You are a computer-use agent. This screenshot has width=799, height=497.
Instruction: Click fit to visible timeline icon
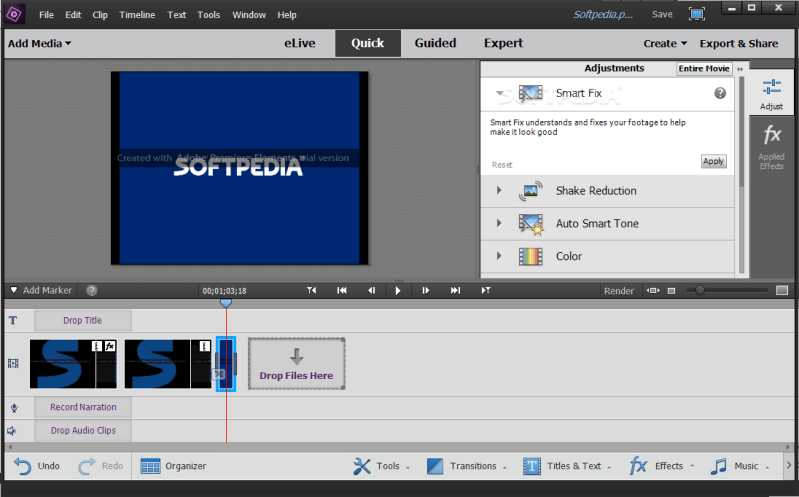click(653, 291)
